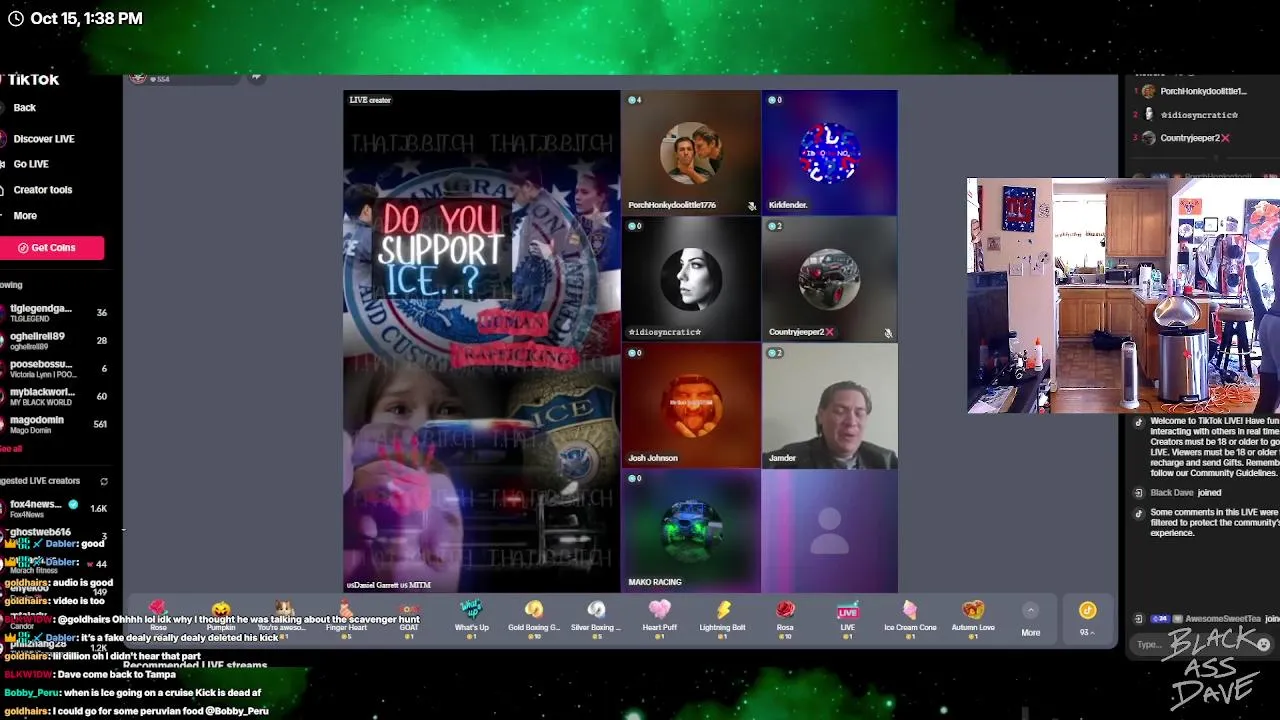
Task: Open the magodomin following creator
Action: point(55,424)
